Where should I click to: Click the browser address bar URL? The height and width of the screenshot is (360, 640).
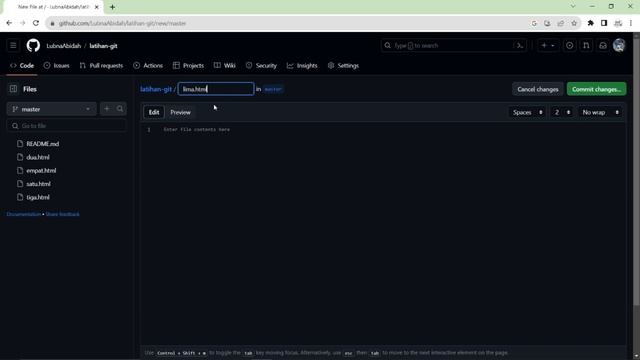pos(122,23)
